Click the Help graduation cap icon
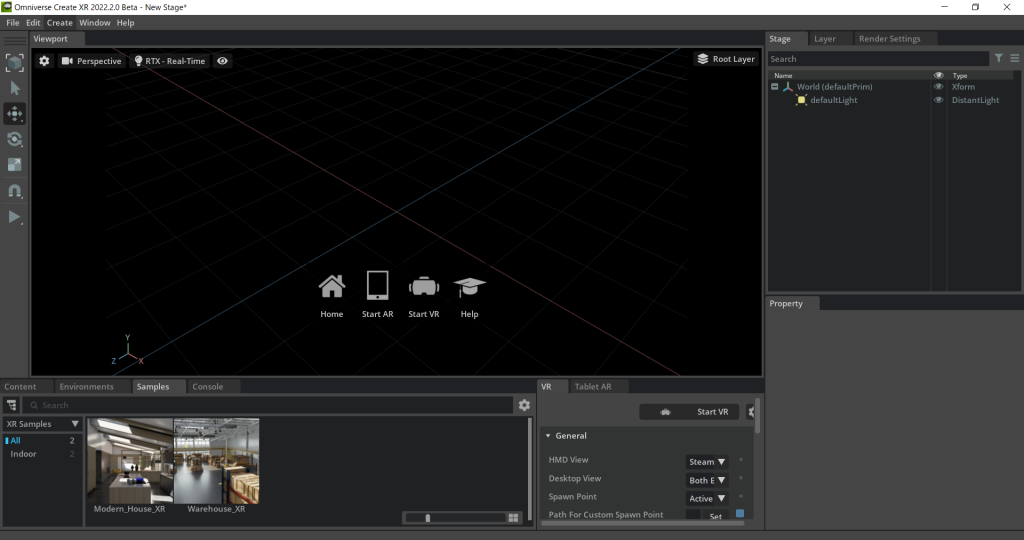This screenshot has height=540, width=1024. (469, 287)
